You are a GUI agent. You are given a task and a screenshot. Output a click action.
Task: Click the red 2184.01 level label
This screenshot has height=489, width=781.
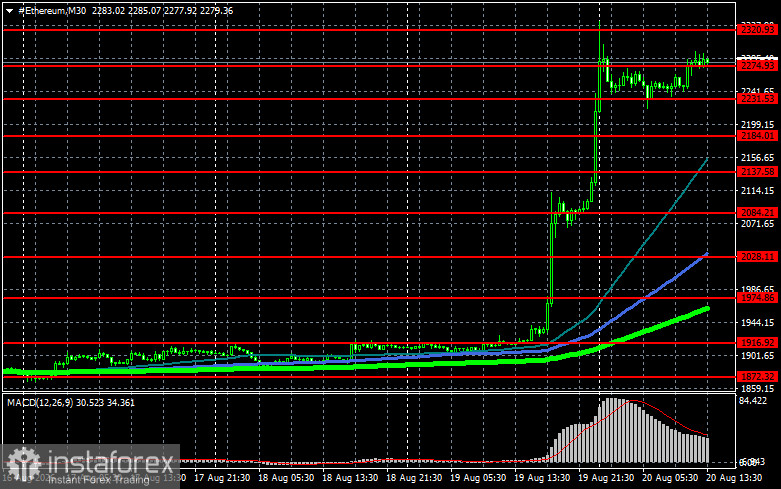[758, 136]
